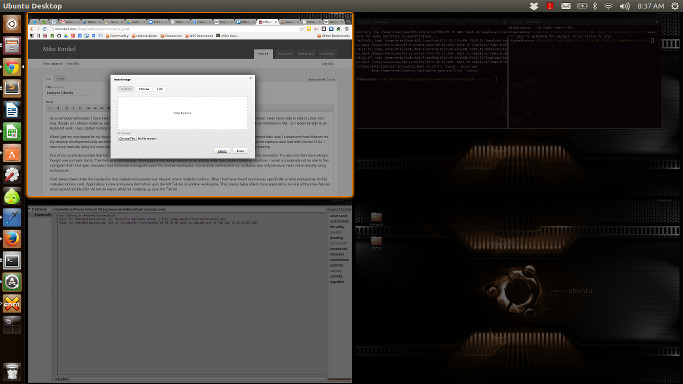Open Ubuntu Software Center launcher icon

click(12, 153)
